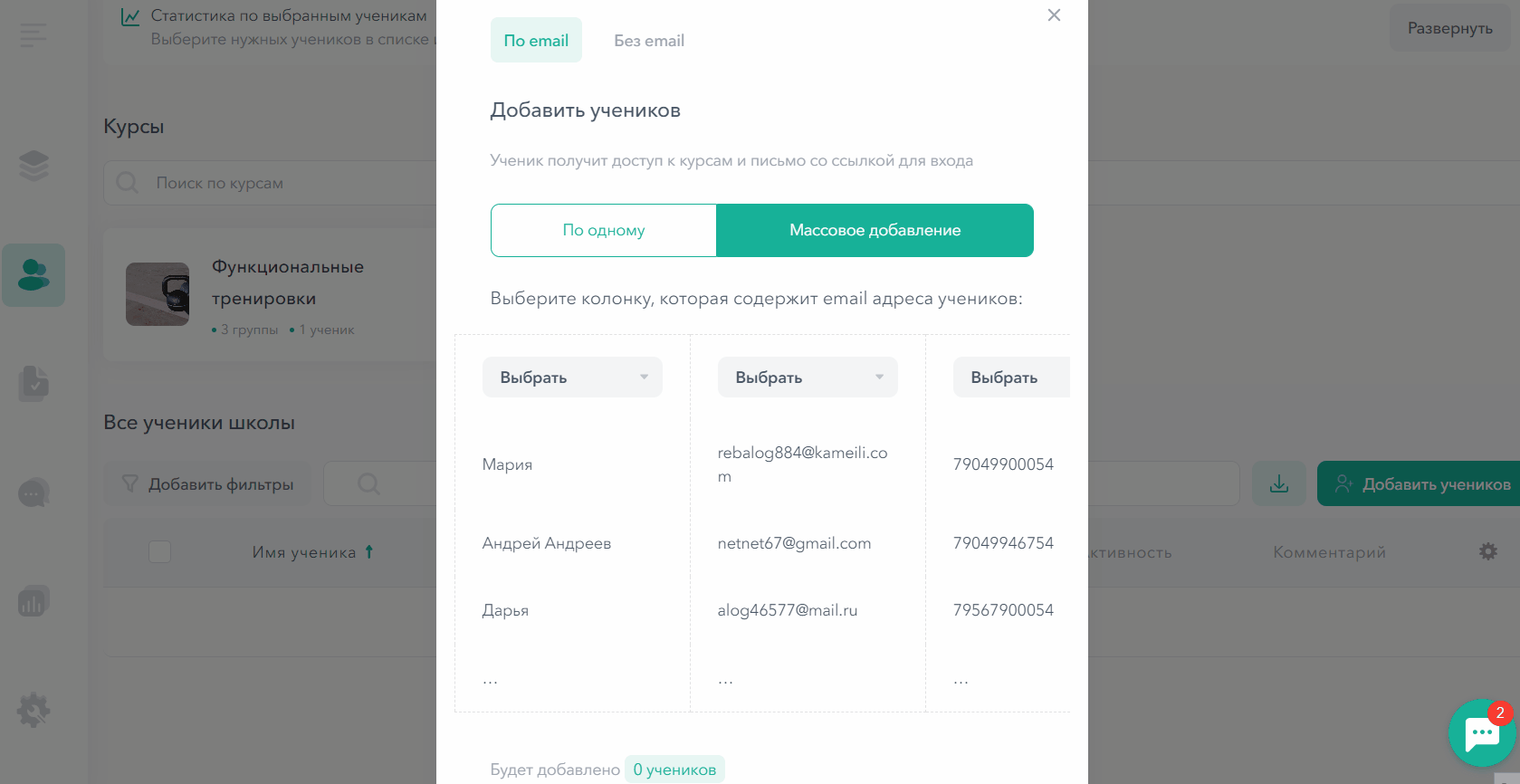This screenshot has width=1520, height=784.
Task: Select the По одному option
Action: pos(604,230)
